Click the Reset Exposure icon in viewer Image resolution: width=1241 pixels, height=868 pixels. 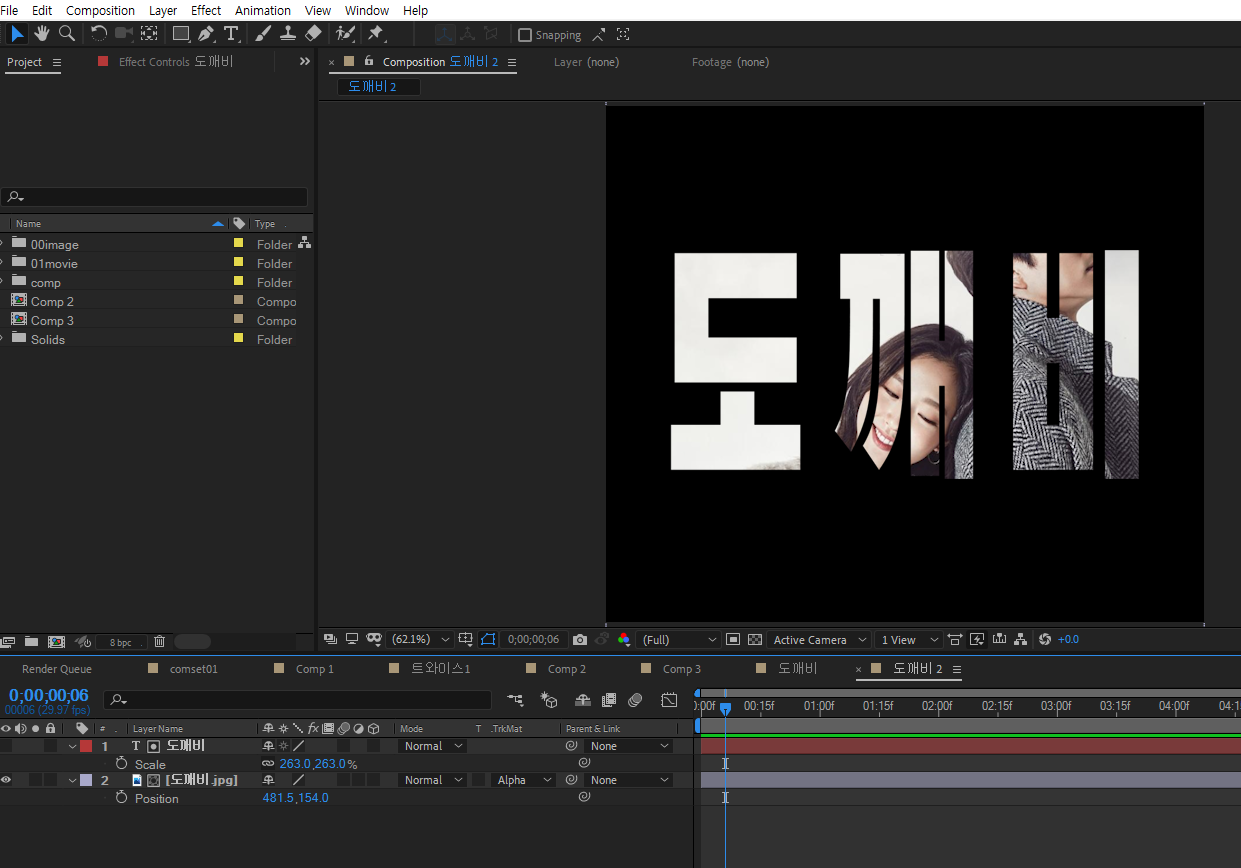1045,639
